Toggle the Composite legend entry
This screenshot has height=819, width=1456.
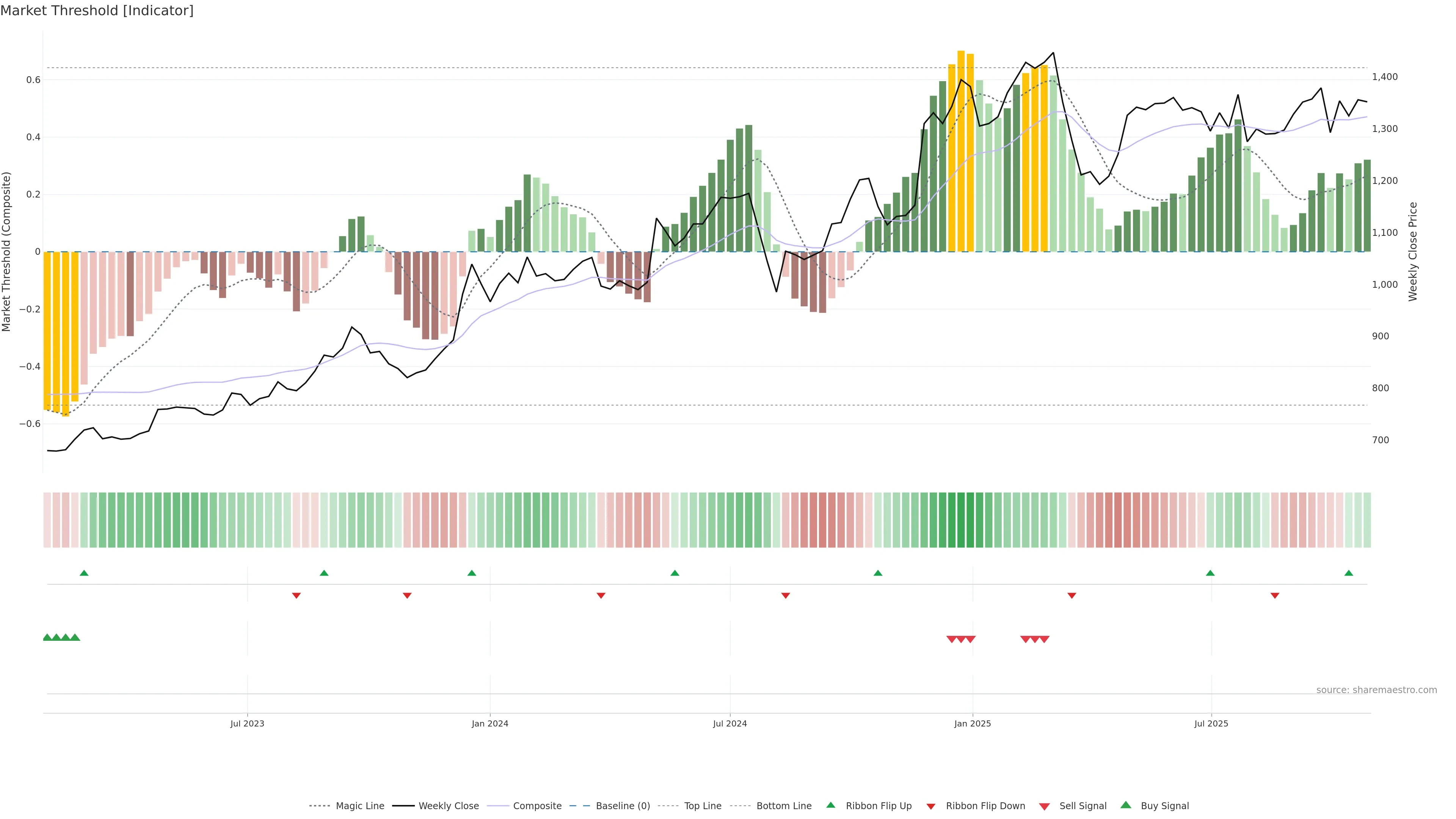click(x=537, y=806)
